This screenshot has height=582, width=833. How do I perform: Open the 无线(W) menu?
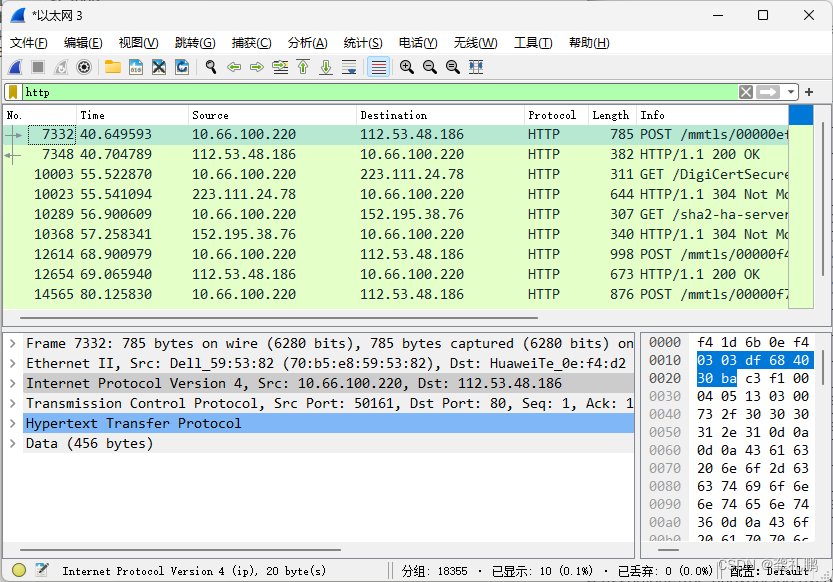[475, 43]
